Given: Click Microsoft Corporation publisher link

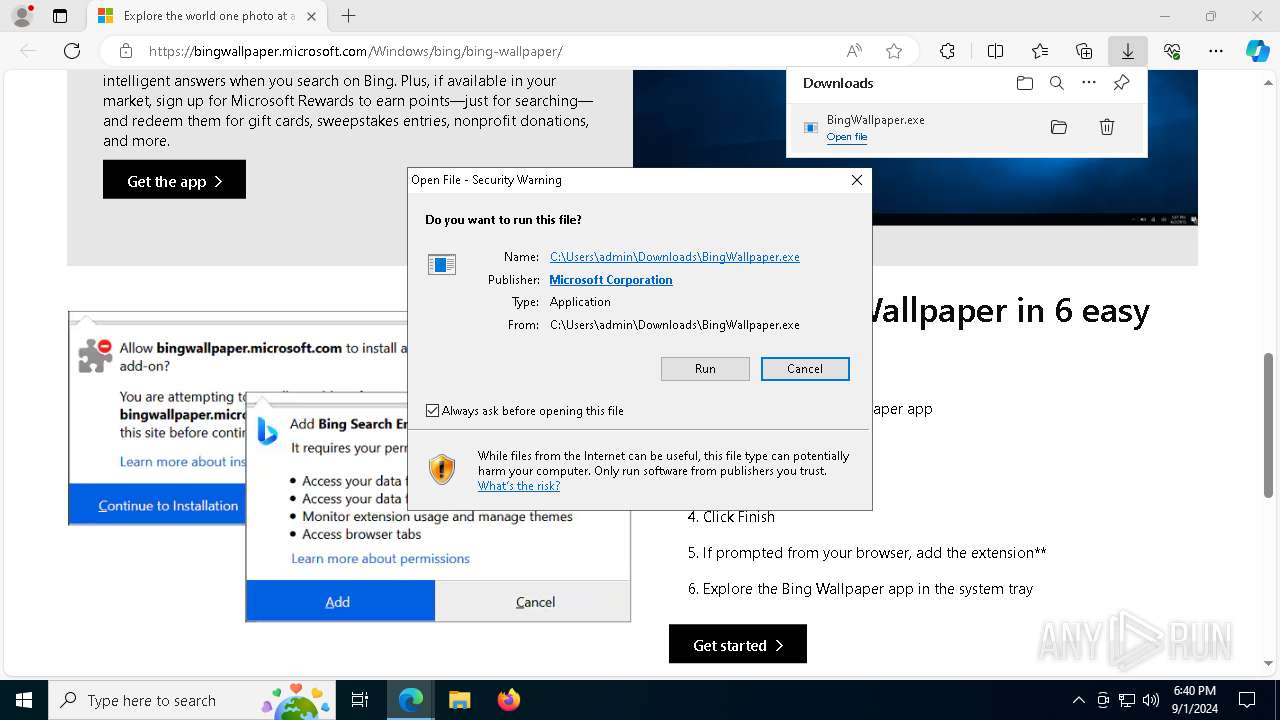Looking at the screenshot, I should point(611,280).
